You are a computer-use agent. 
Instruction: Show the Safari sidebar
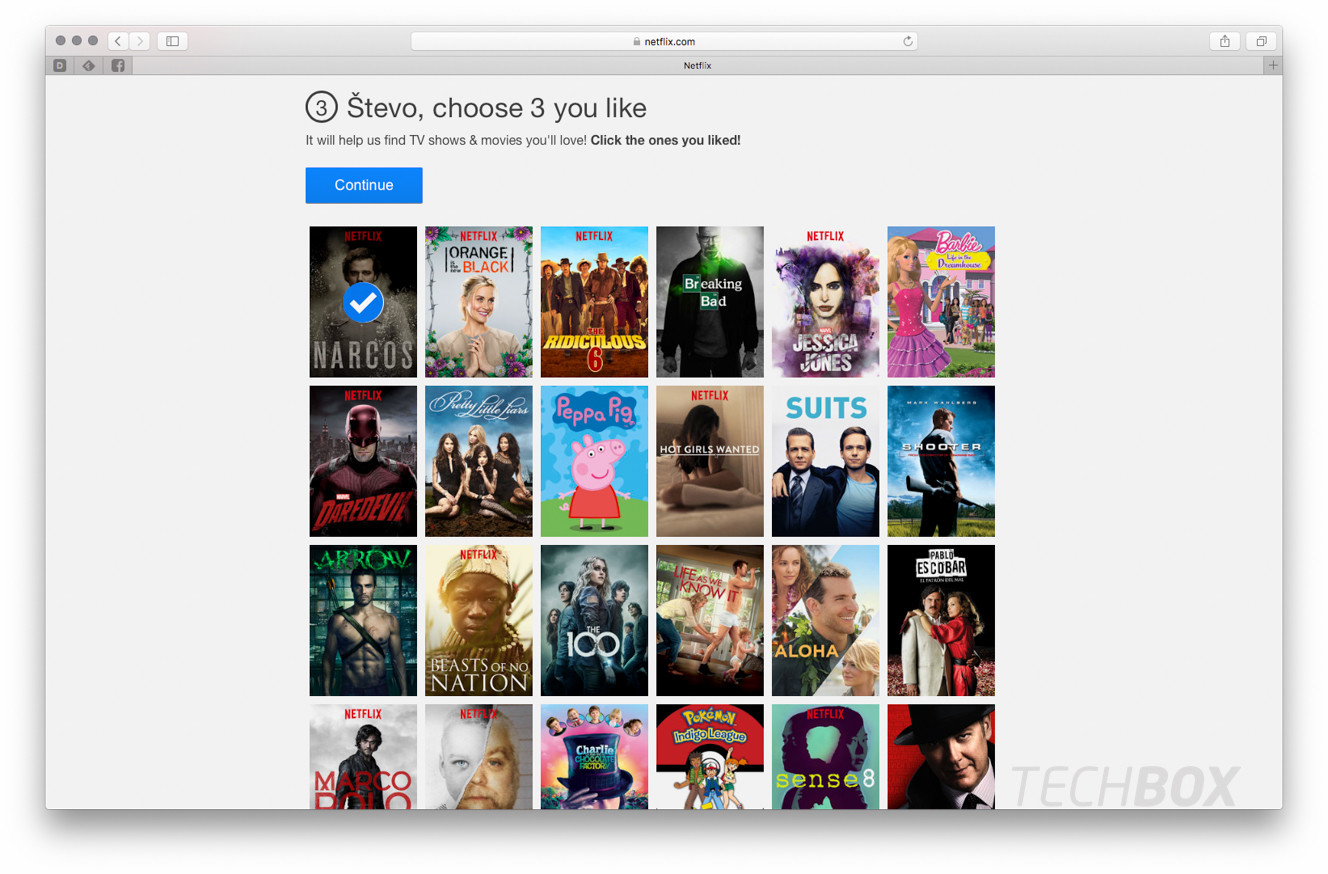pos(172,41)
